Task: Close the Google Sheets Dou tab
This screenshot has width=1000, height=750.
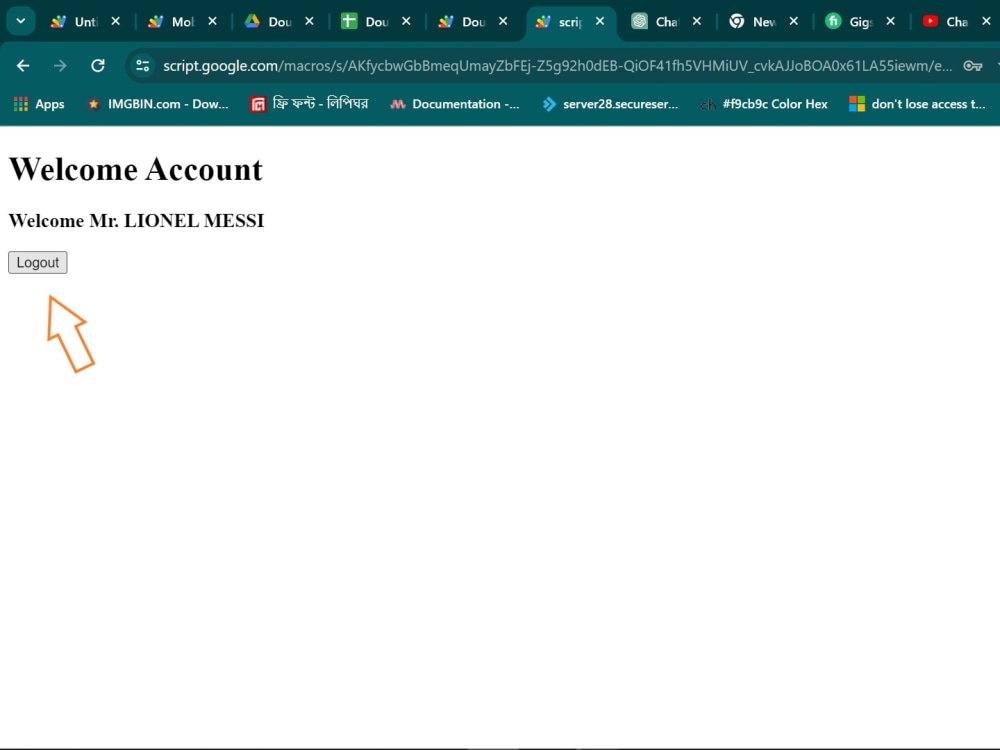Action: point(406,21)
